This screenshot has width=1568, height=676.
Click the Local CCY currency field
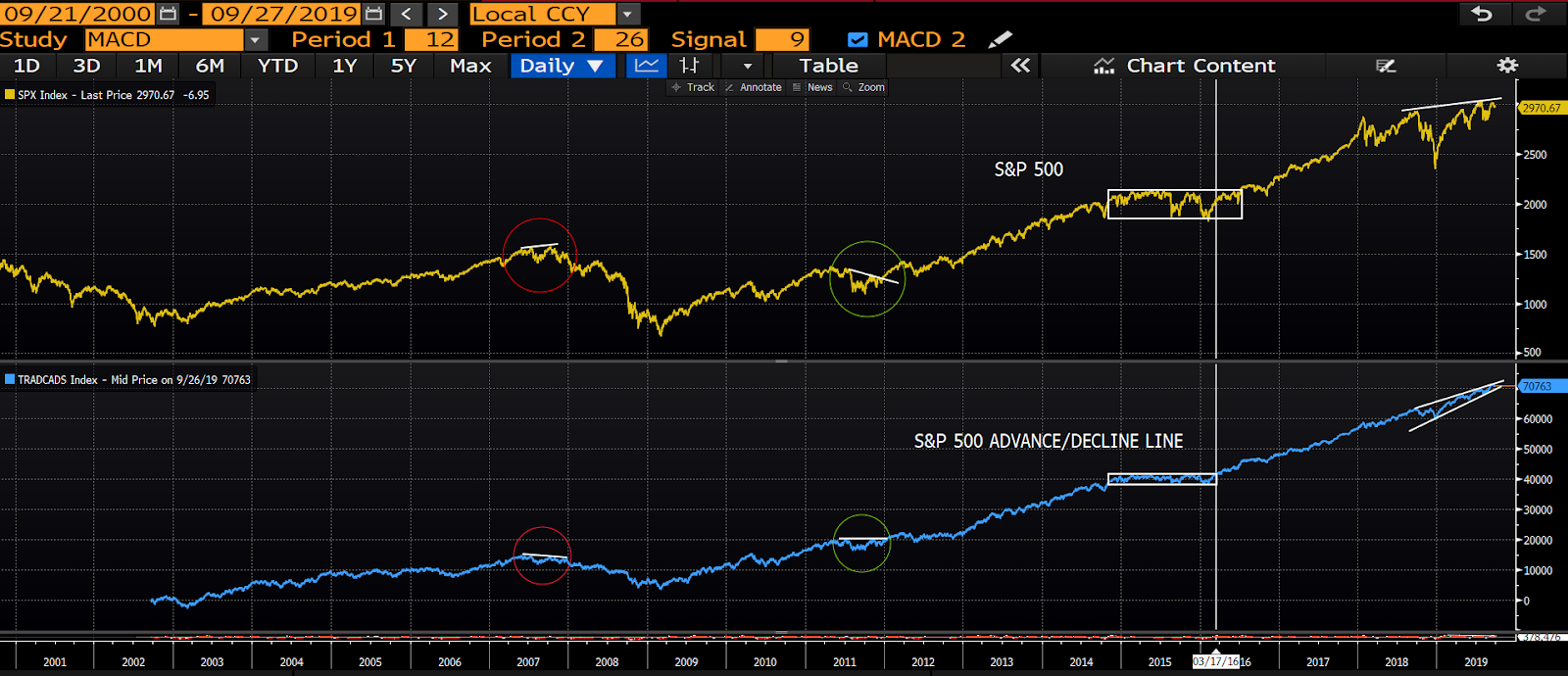pos(543,15)
